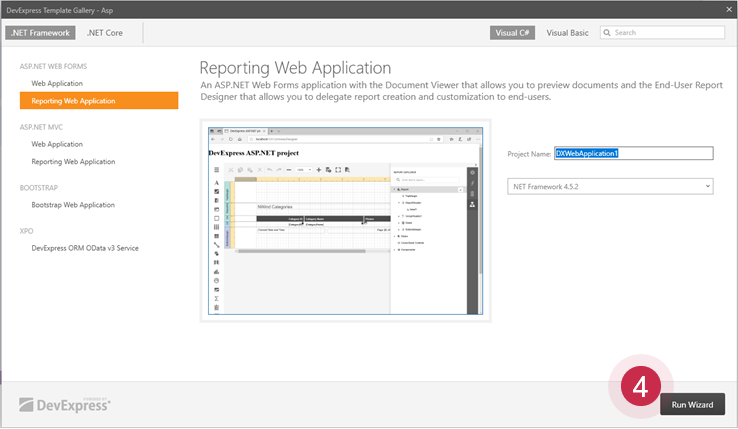The height and width of the screenshot is (429, 738).
Task: Click the Search input field
Action: (x=662, y=32)
